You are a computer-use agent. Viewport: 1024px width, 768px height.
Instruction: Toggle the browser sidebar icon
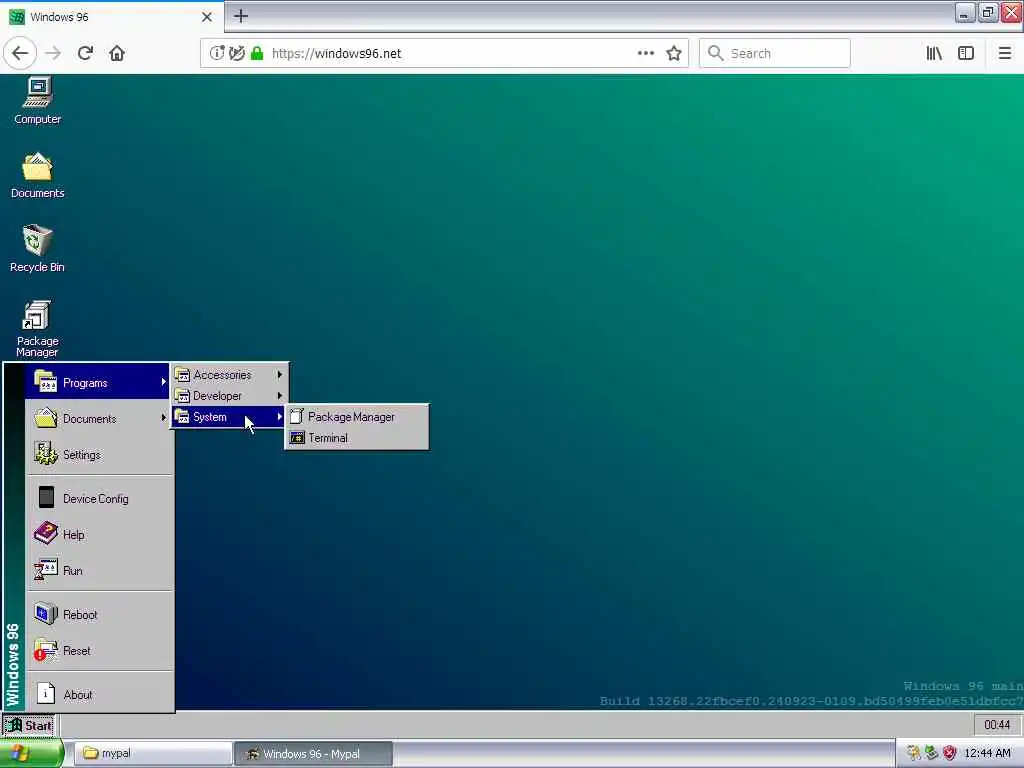pos(966,53)
